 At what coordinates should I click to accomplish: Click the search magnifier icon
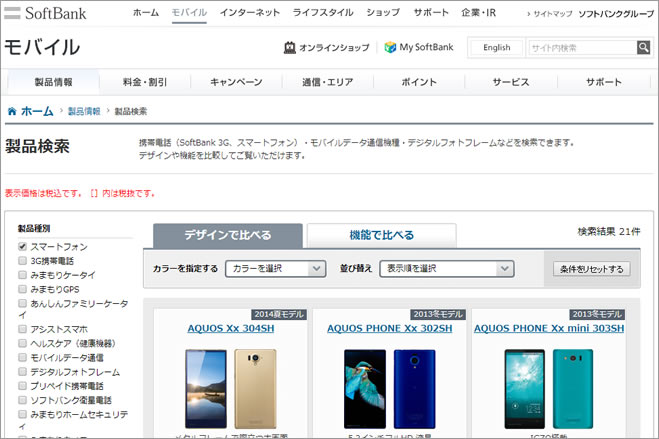tap(643, 47)
